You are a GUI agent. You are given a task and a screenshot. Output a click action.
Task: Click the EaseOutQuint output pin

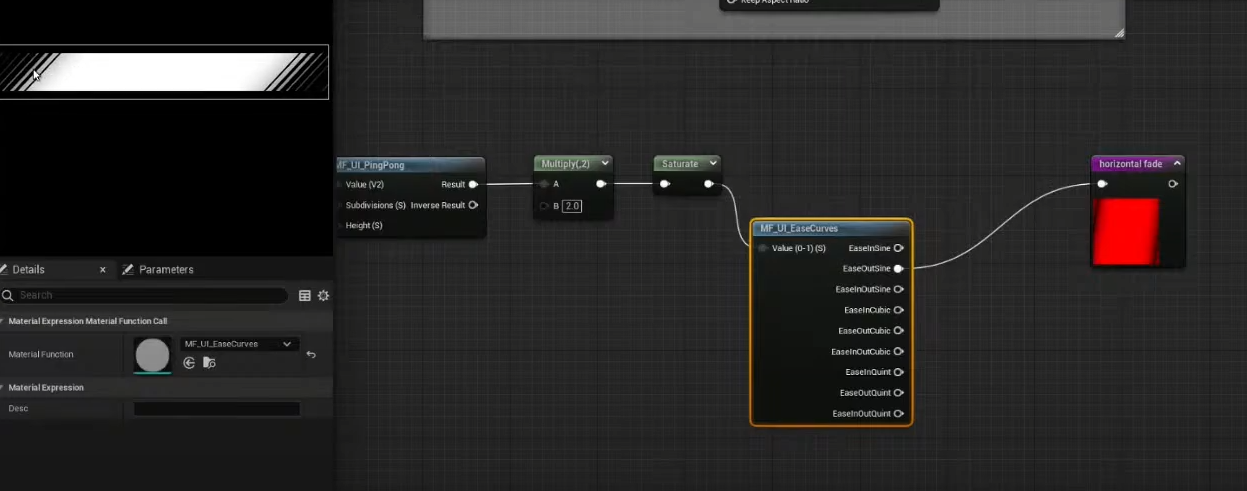point(899,393)
